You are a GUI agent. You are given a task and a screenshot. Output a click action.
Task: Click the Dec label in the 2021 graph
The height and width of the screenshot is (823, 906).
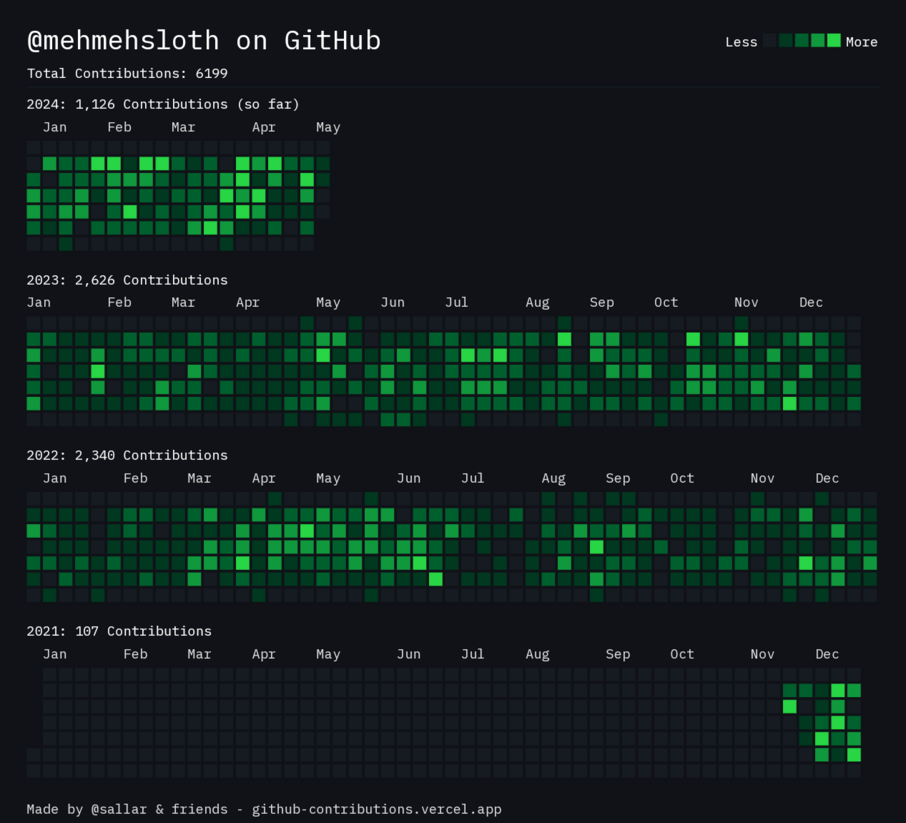pyautogui.click(x=827, y=654)
